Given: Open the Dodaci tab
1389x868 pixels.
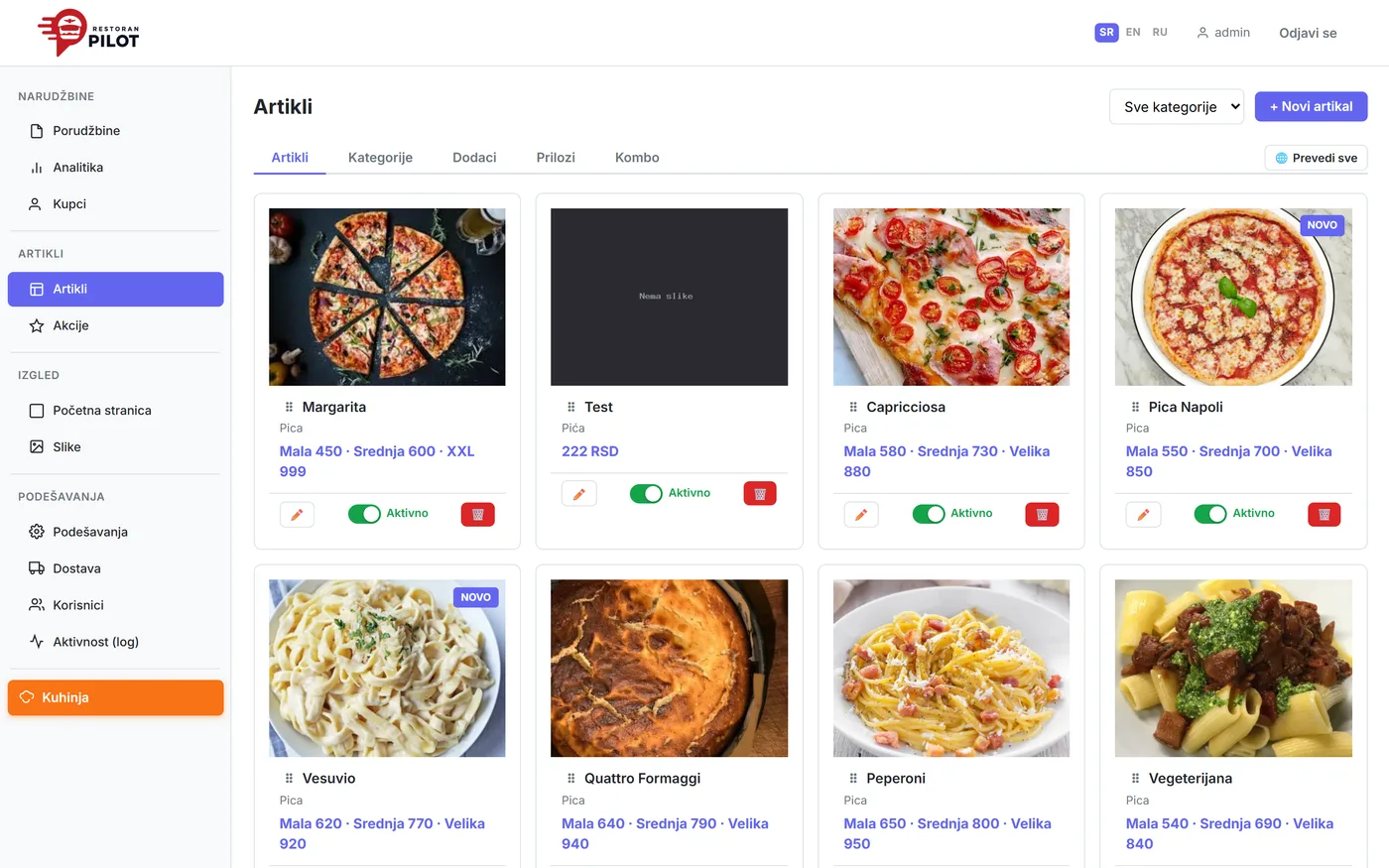Looking at the screenshot, I should pos(474,158).
